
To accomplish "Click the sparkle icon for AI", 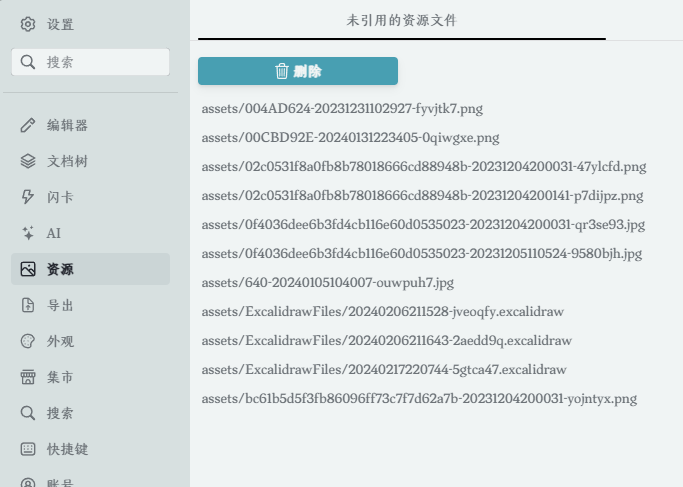I will point(28,233).
